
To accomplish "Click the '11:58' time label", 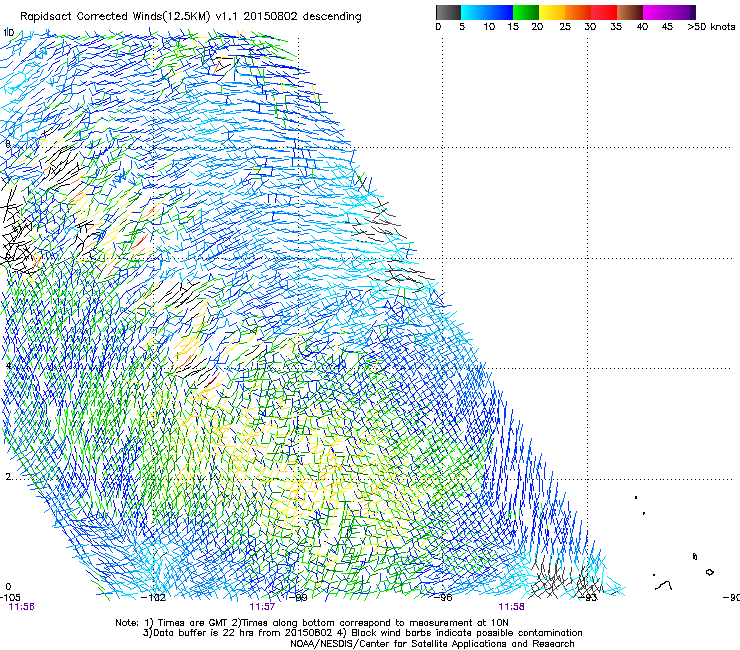I will point(512,607).
